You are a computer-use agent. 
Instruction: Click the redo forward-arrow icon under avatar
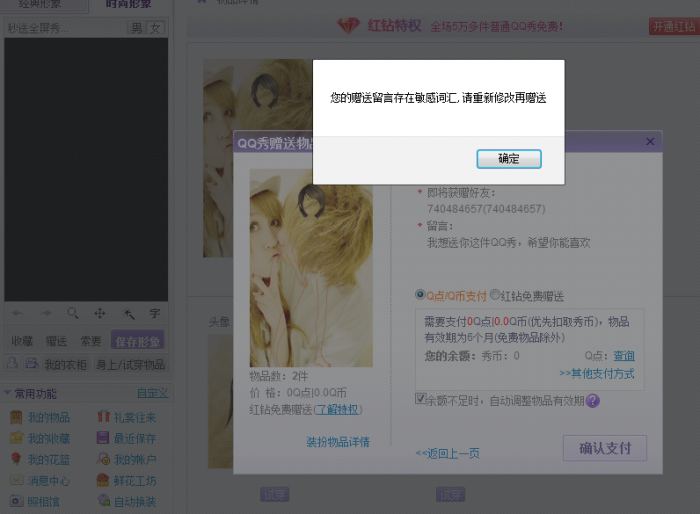(x=46, y=313)
